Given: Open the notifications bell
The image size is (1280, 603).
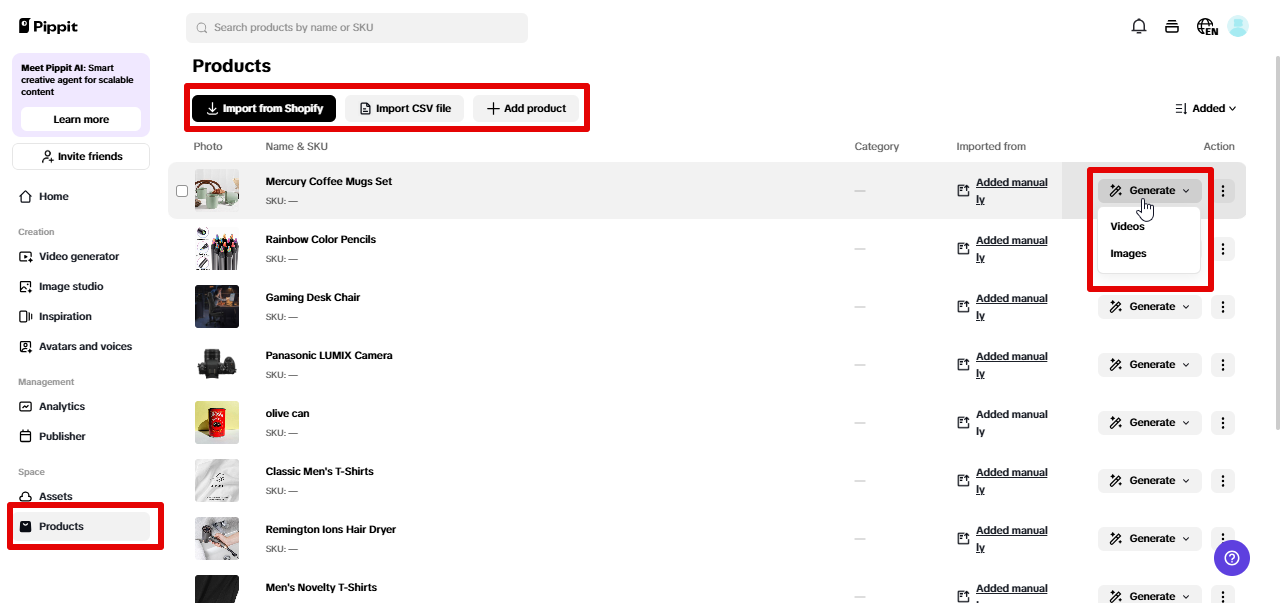Looking at the screenshot, I should pyautogui.click(x=1138, y=25).
